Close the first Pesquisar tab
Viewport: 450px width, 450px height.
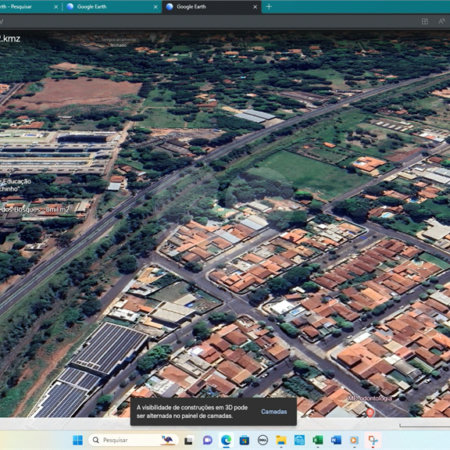tap(56, 7)
